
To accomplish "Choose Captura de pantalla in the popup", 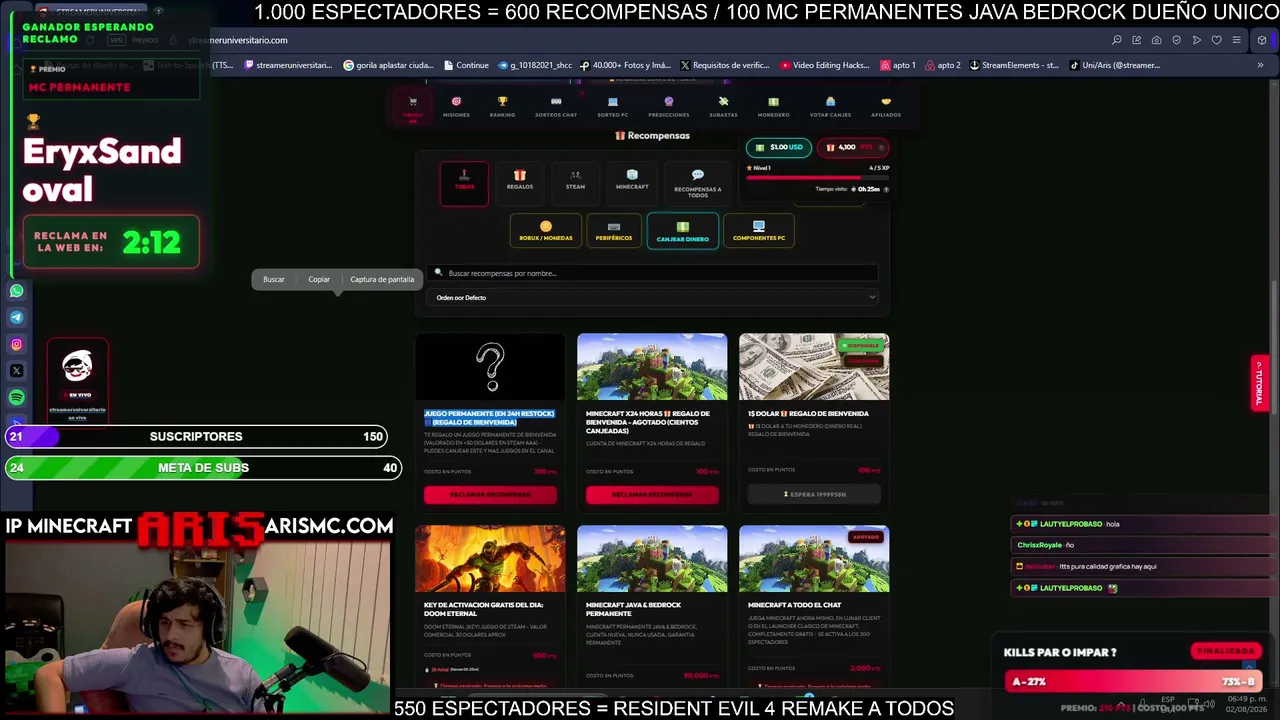I will [382, 279].
